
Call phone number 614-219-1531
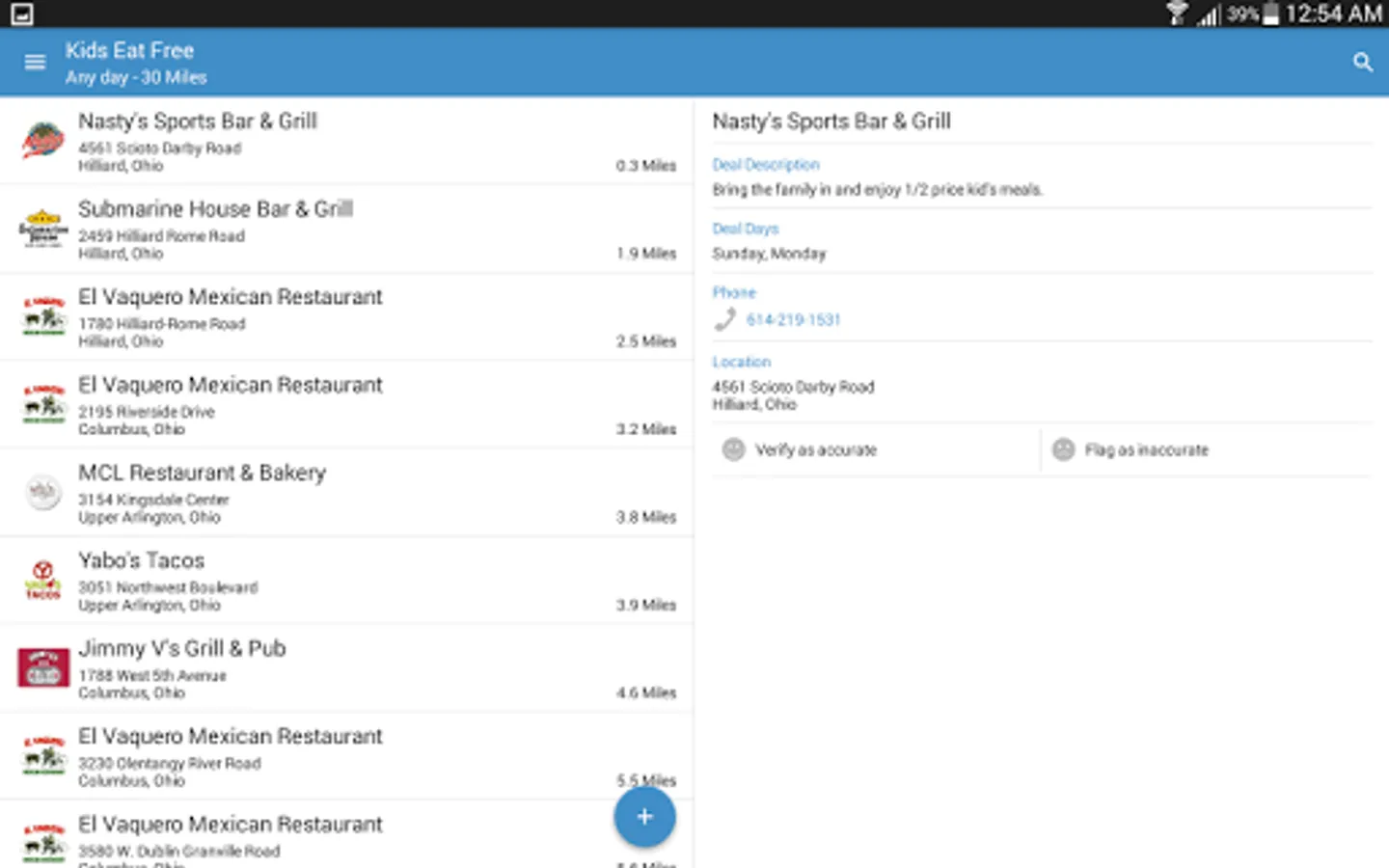[x=793, y=319]
